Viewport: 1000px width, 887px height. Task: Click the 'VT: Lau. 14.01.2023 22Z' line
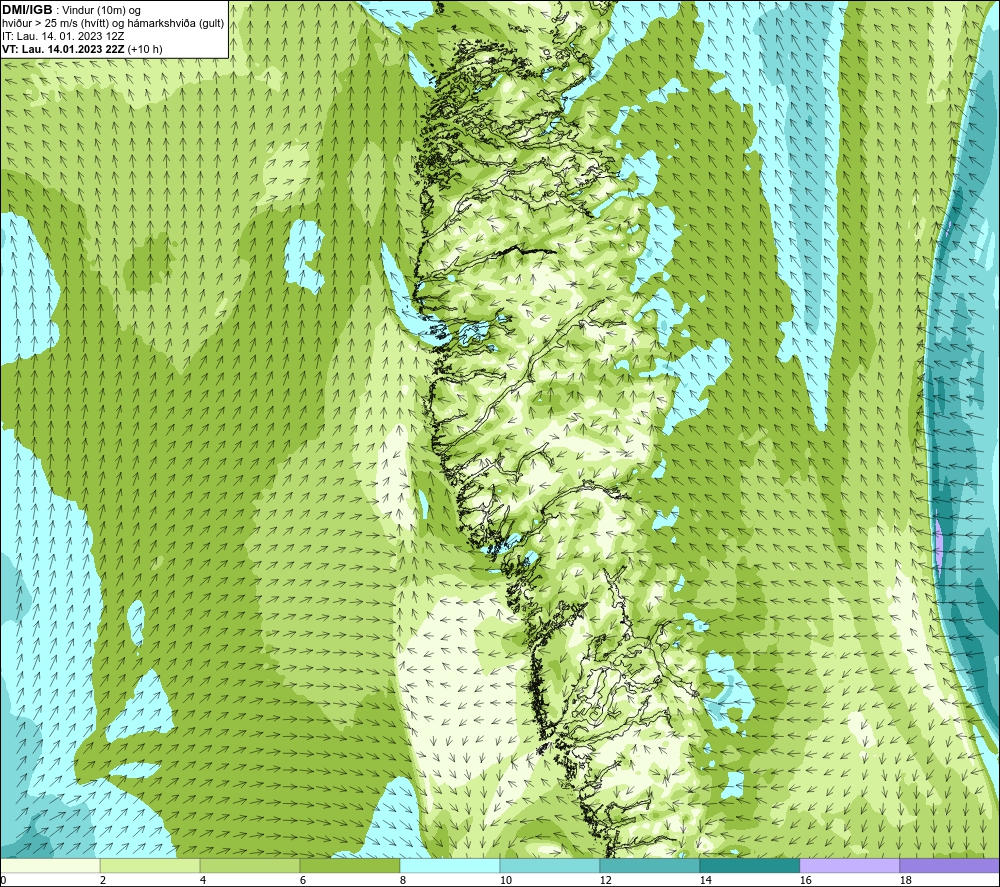[x=82, y=49]
